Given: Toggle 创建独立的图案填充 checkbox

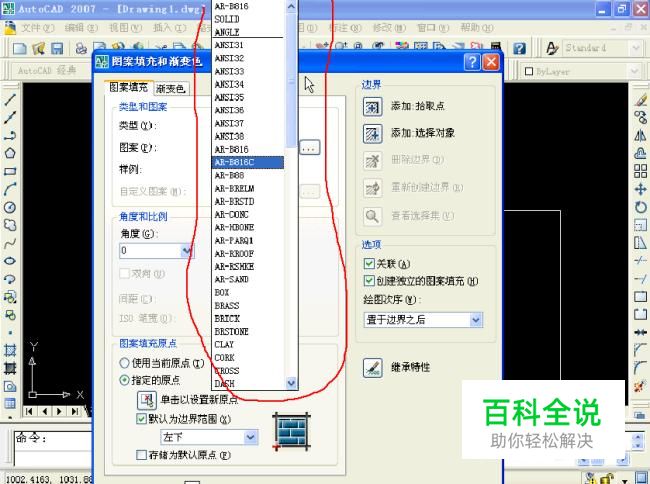Looking at the screenshot, I should 369,281.
